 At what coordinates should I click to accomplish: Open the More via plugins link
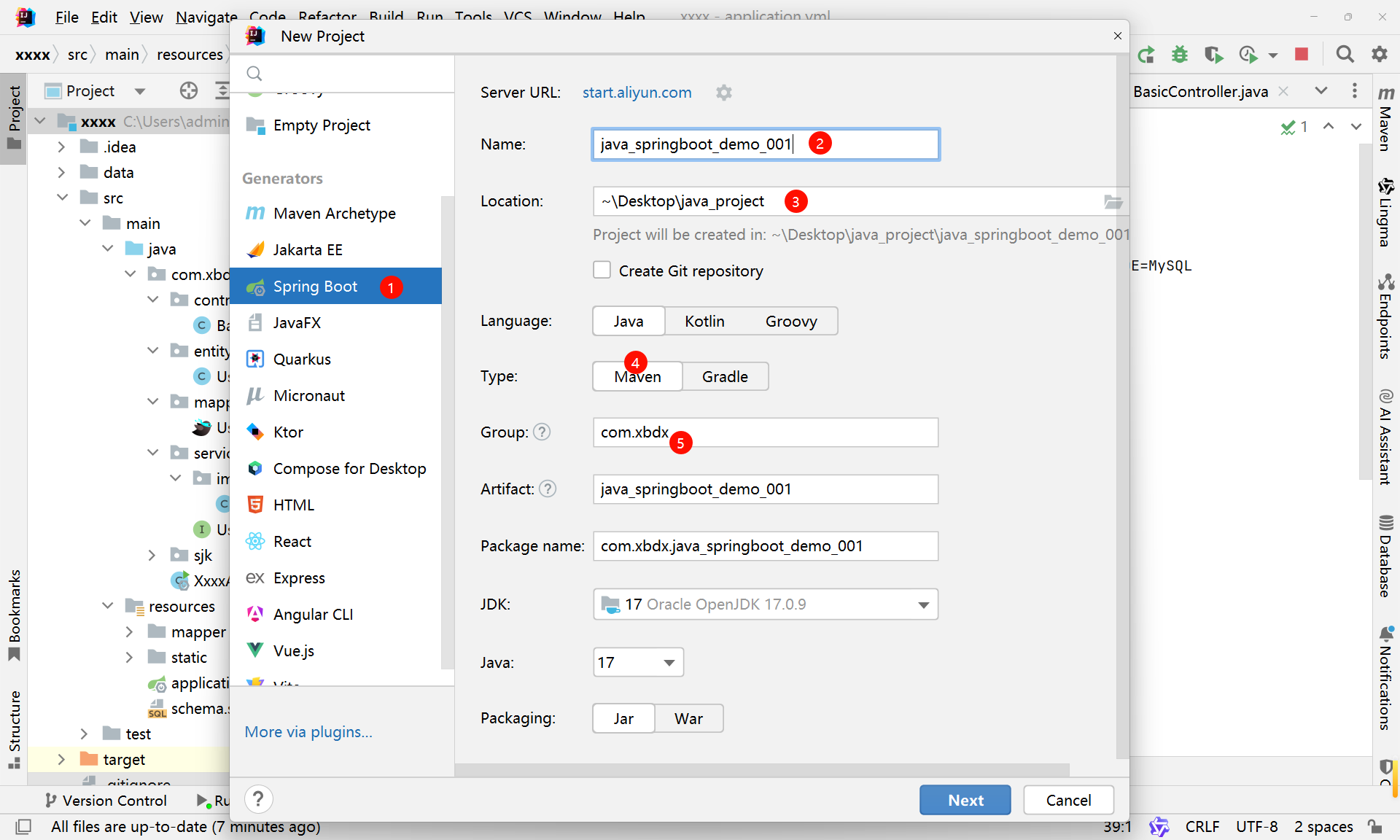[x=308, y=732]
